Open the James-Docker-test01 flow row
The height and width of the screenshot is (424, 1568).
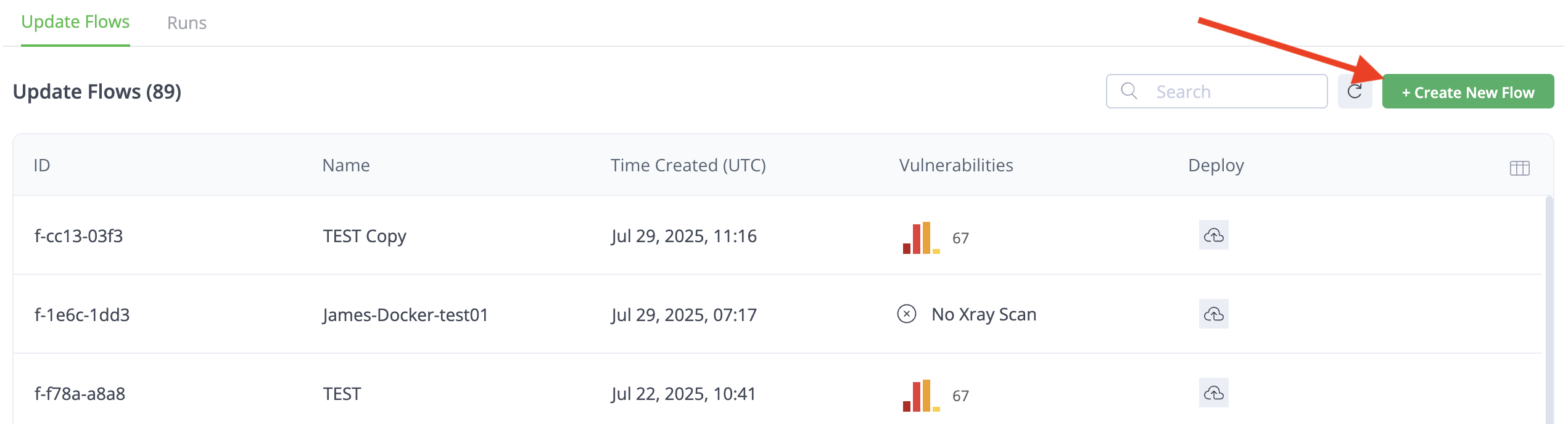pos(777,314)
